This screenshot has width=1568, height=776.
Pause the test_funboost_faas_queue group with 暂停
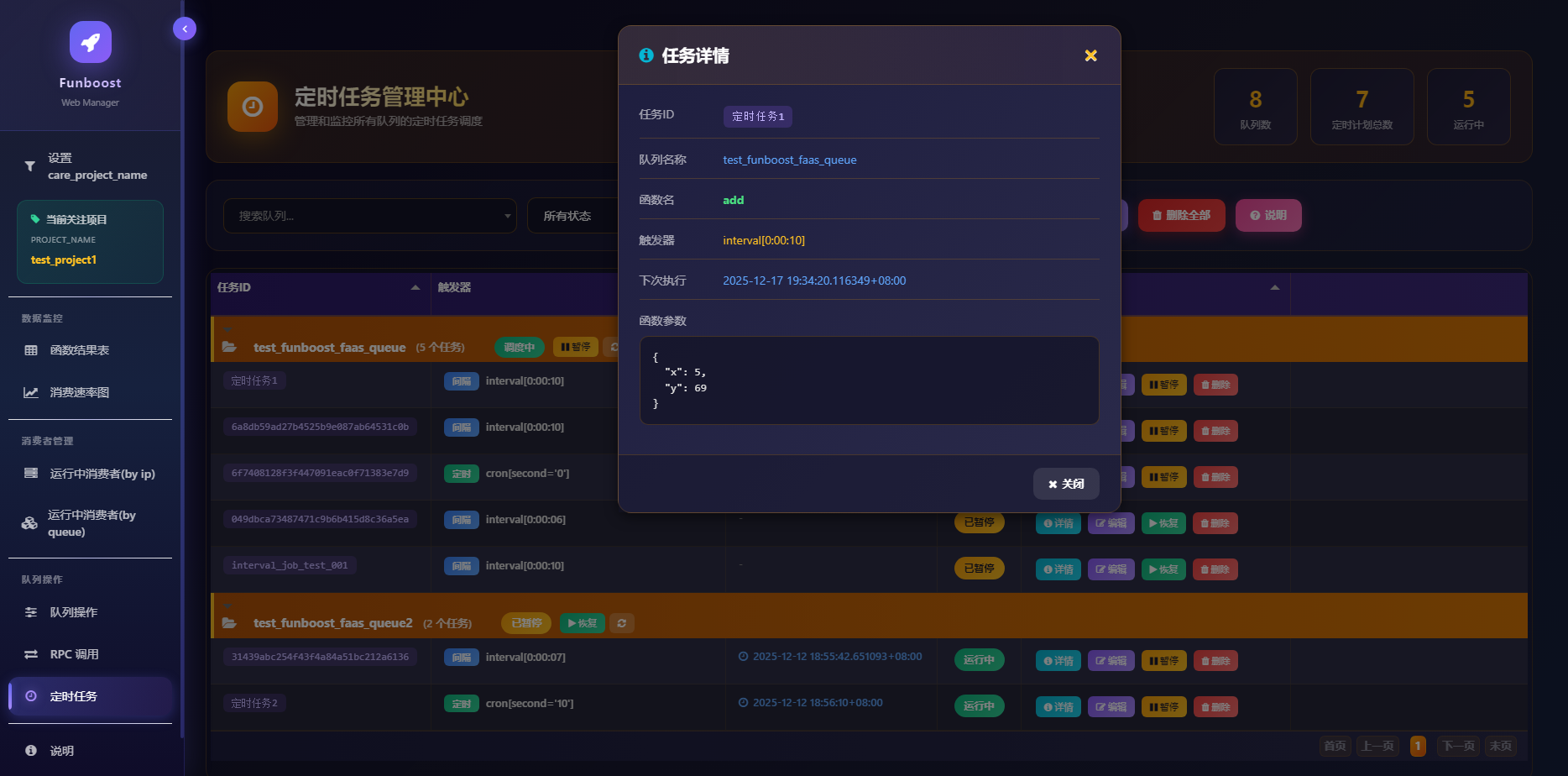click(576, 347)
